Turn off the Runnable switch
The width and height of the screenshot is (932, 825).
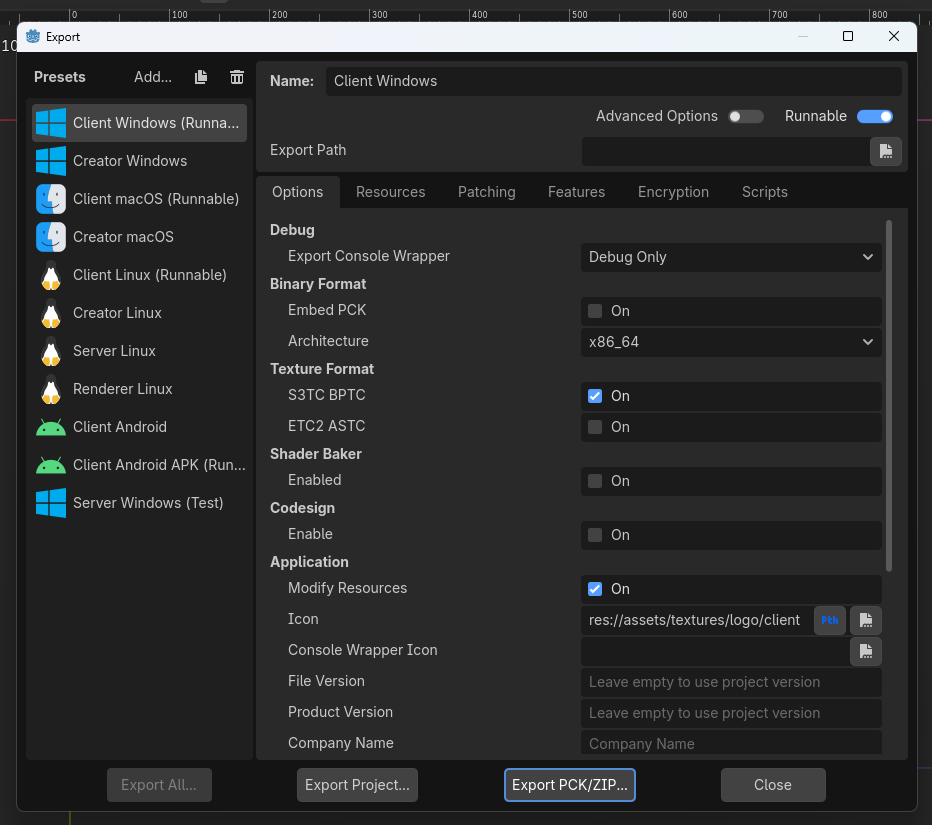[x=874, y=116]
